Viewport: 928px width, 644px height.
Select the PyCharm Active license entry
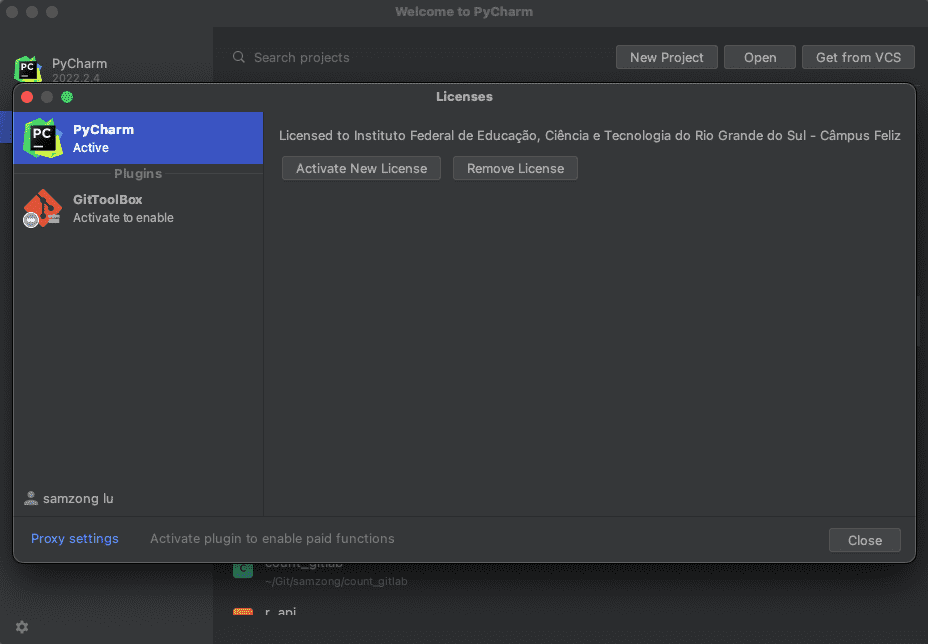click(x=138, y=138)
